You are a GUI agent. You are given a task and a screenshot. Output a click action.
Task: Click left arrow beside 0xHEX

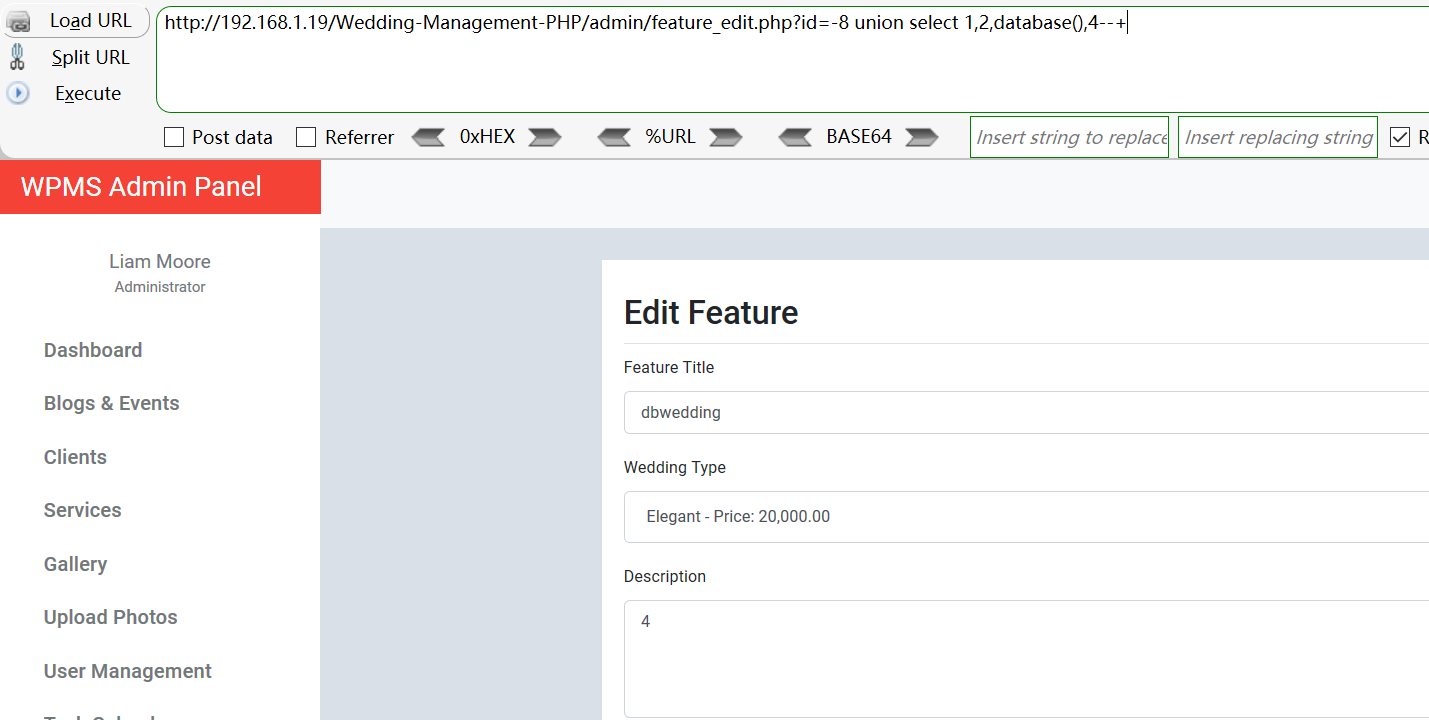428,137
